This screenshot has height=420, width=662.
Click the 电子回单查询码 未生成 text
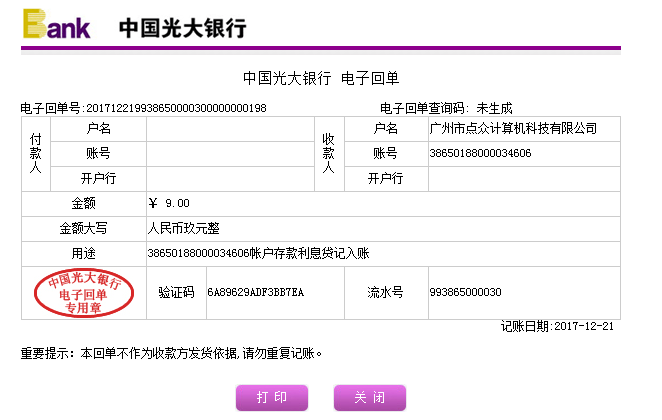tap(446, 108)
